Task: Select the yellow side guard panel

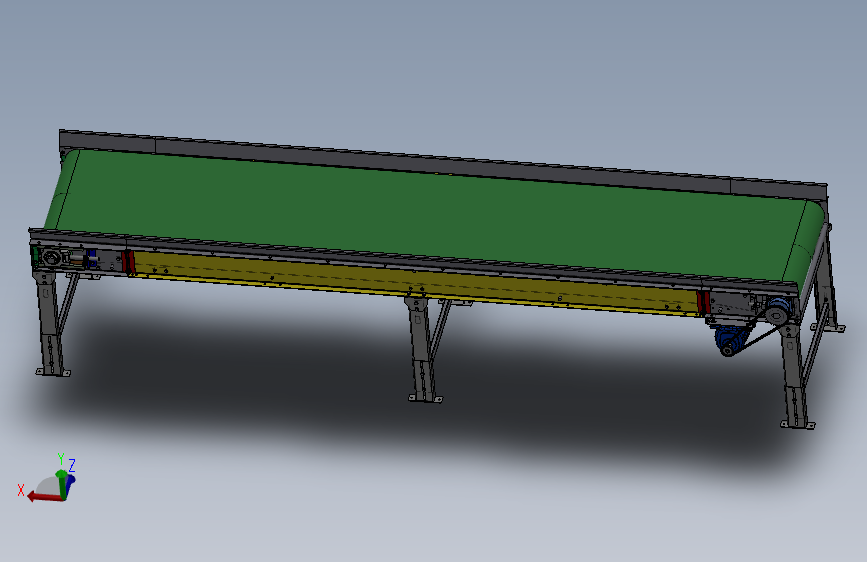Action: pos(415,284)
